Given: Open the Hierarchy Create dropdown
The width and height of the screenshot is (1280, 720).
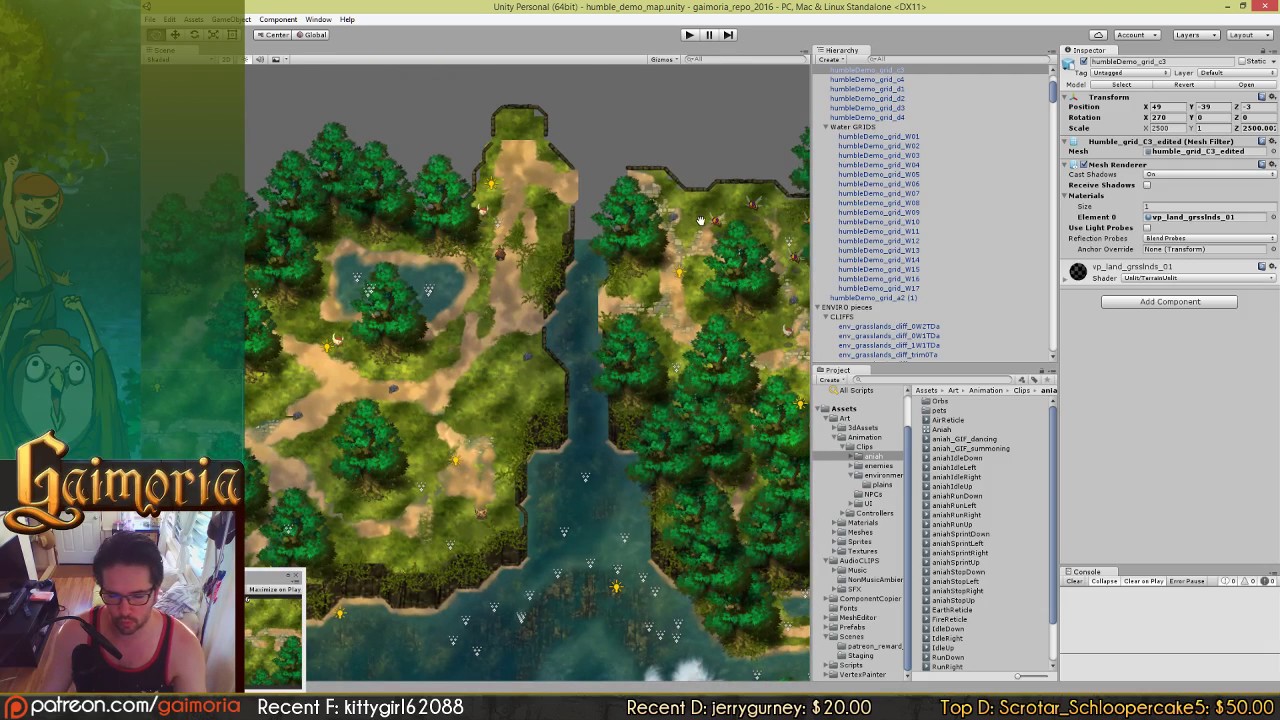Looking at the screenshot, I should click(830, 60).
